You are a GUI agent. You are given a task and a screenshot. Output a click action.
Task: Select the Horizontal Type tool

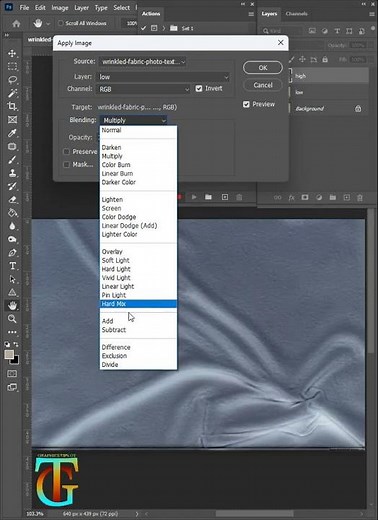coord(12,266)
